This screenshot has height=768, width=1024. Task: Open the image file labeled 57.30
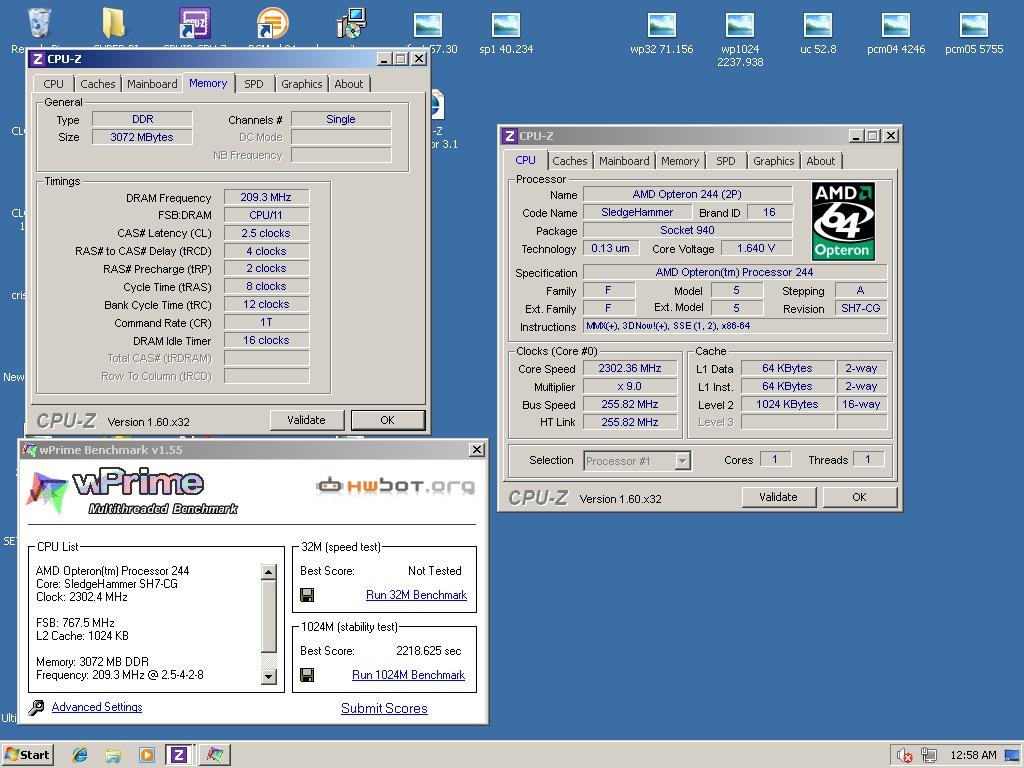[x=428, y=25]
